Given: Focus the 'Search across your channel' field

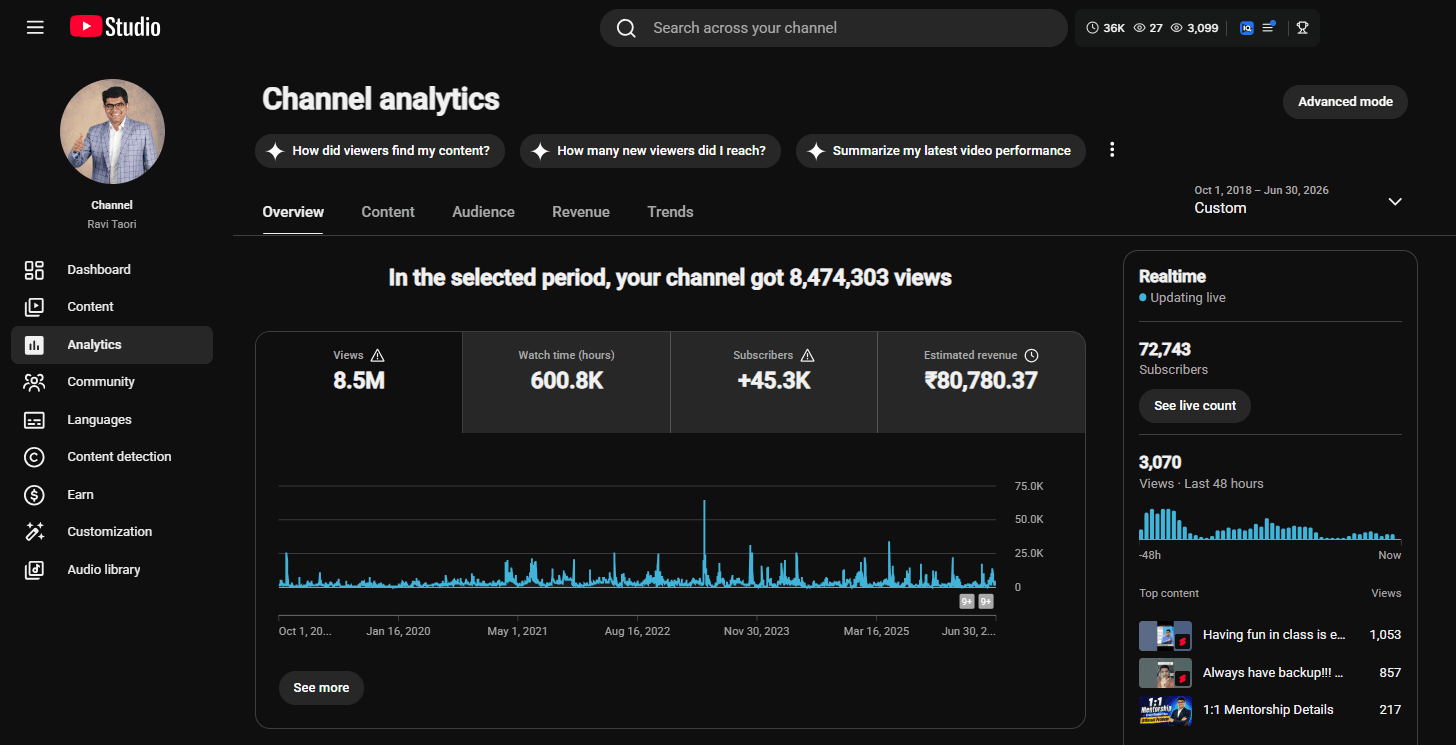Looking at the screenshot, I should point(834,28).
